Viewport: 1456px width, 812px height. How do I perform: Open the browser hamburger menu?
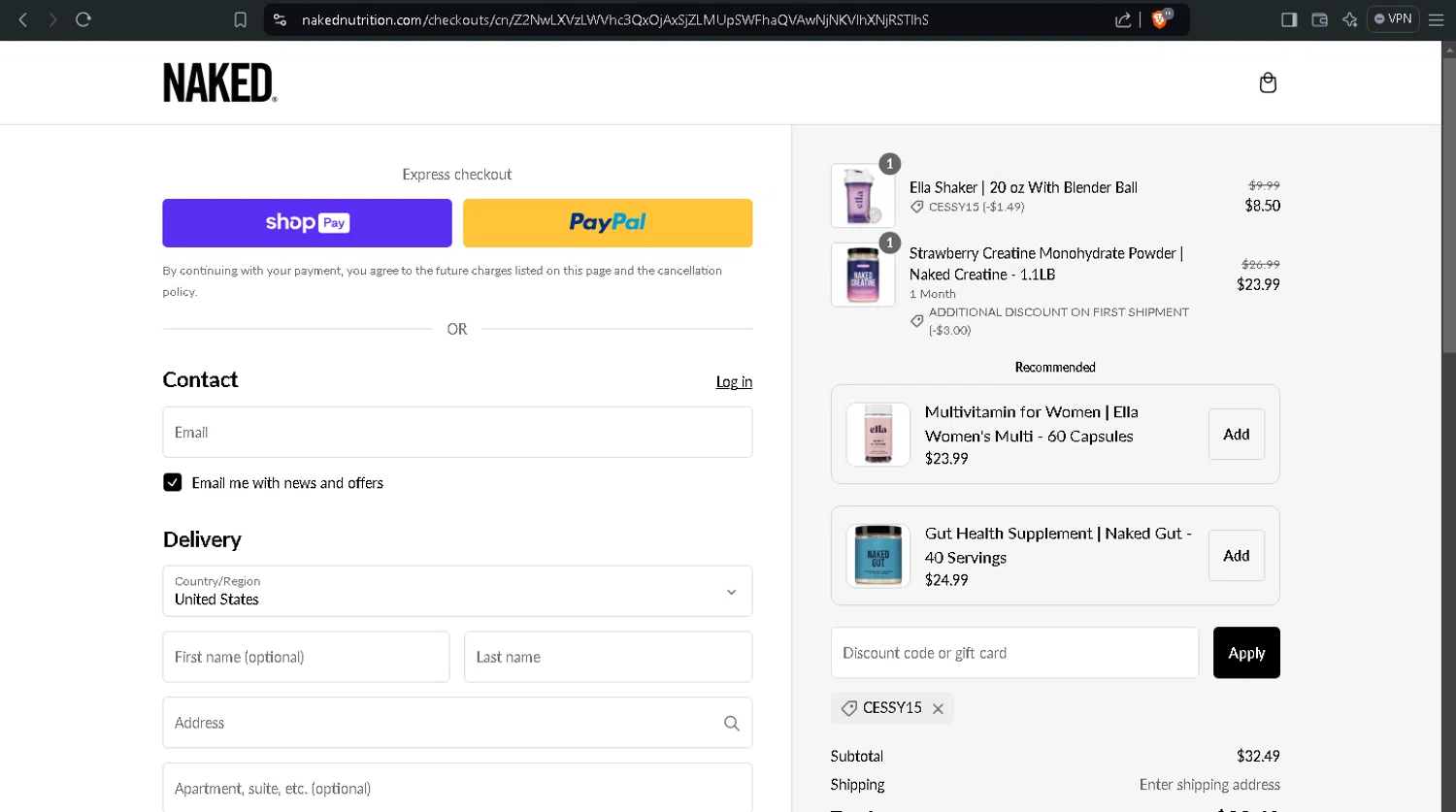tap(1437, 19)
